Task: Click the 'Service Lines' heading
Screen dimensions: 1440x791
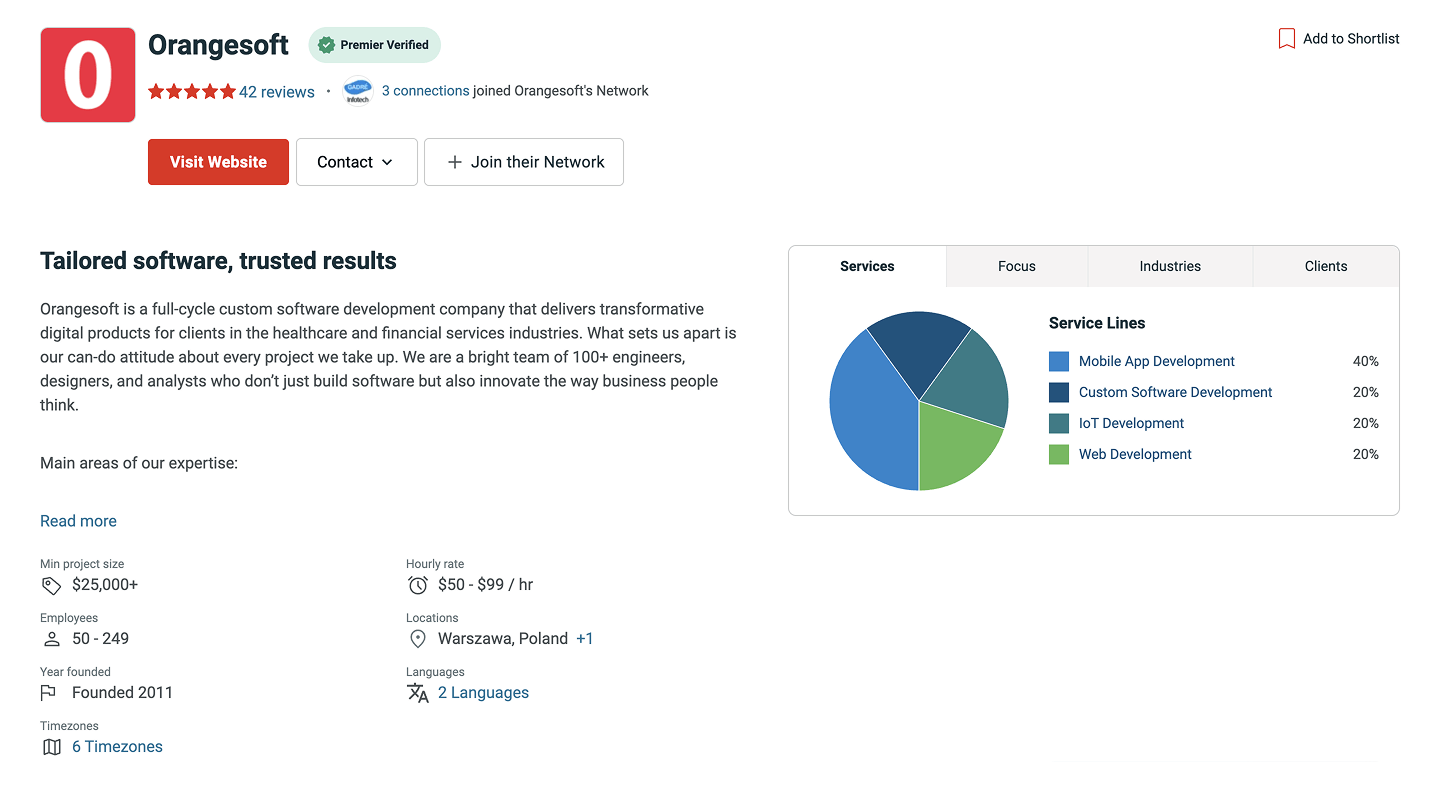Action: click(x=1097, y=323)
